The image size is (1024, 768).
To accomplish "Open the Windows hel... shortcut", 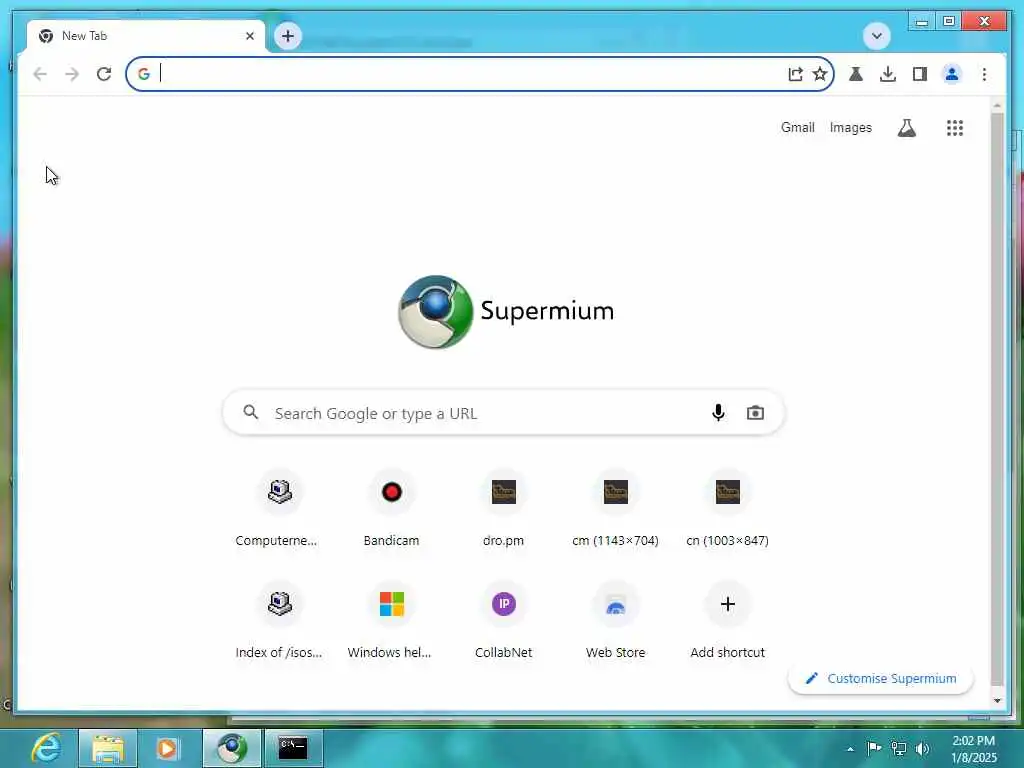I will pos(391,621).
